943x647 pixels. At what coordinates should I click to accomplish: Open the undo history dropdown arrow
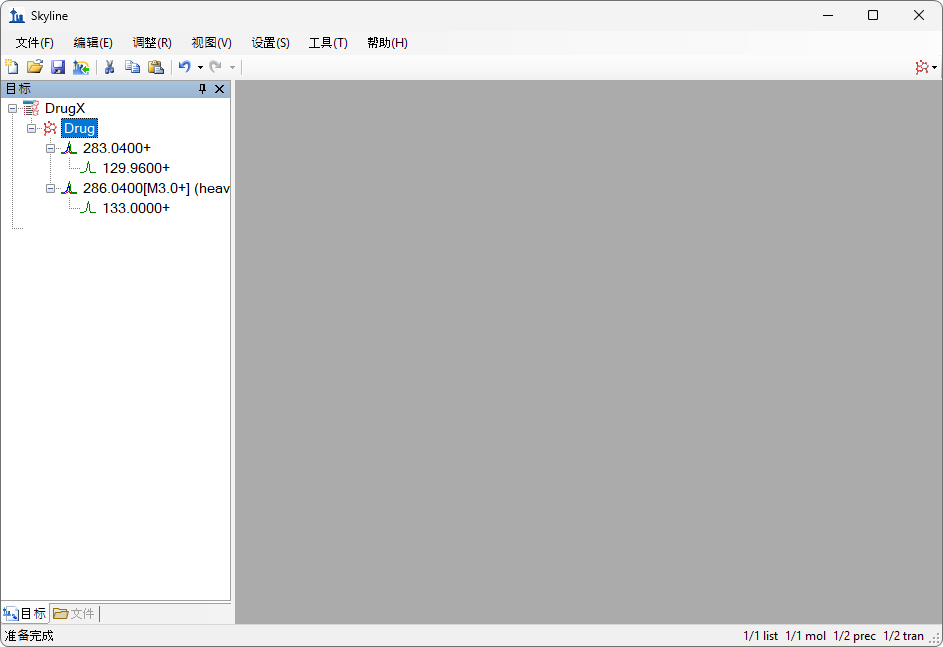[x=200, y=67]
